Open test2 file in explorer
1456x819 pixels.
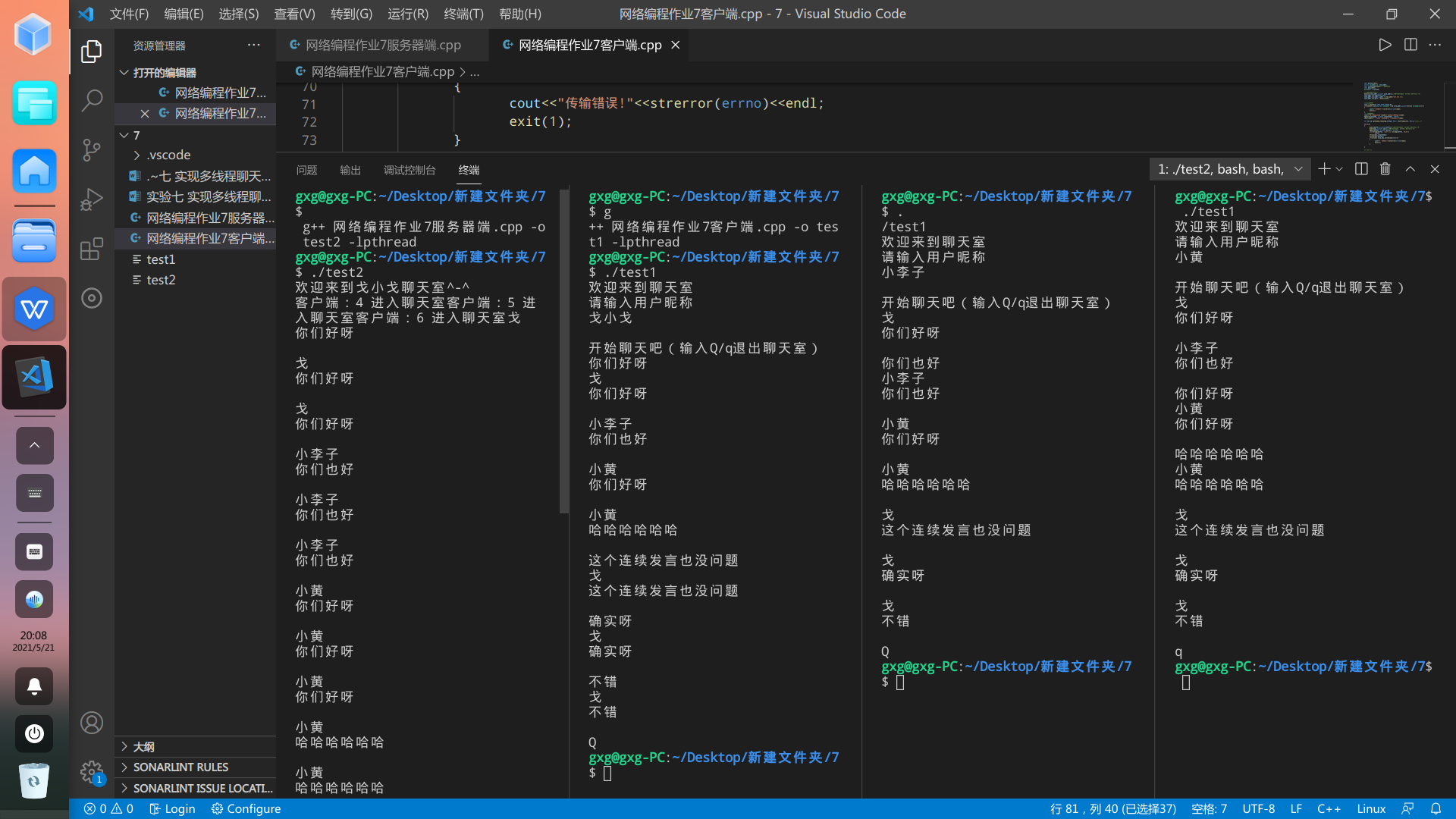[196, 280]
